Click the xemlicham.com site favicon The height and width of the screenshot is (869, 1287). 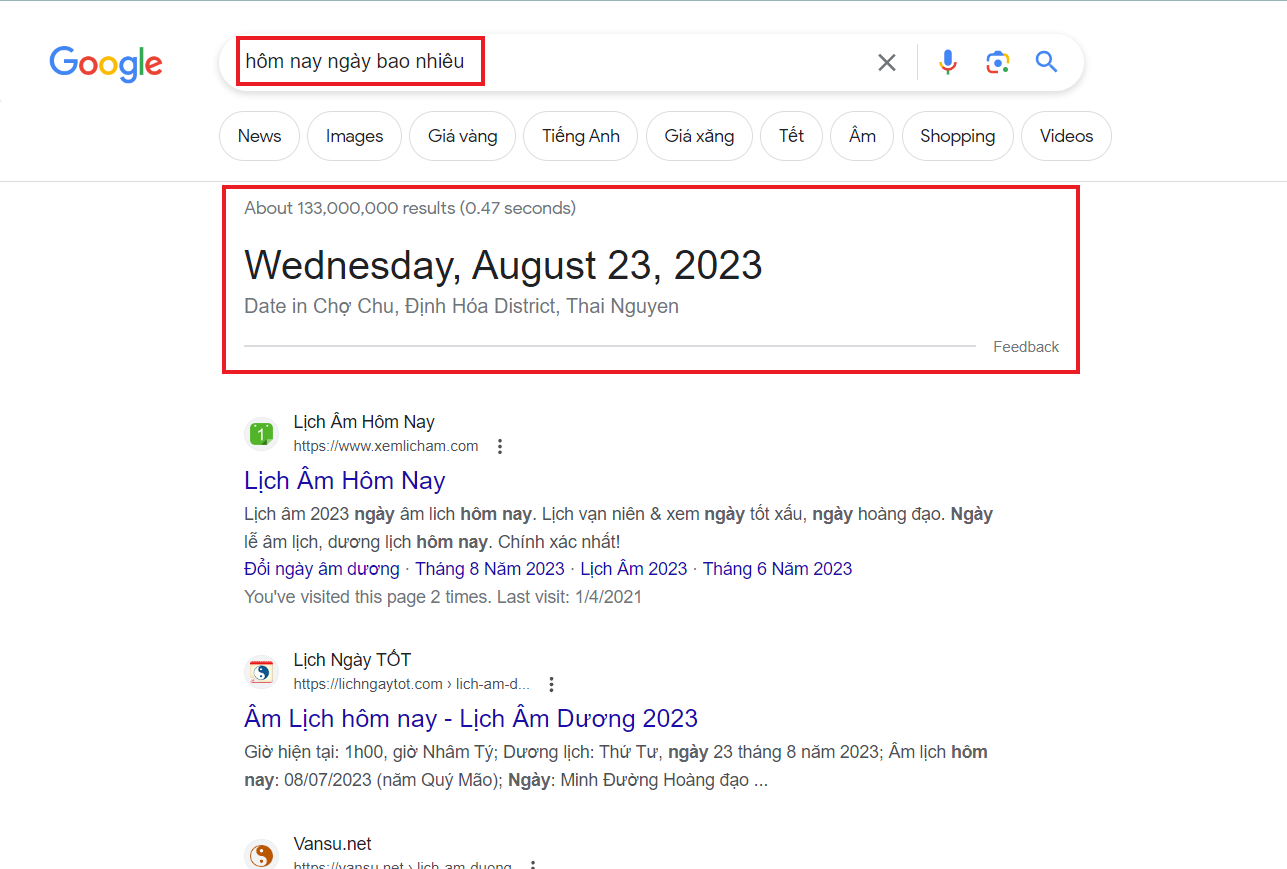[x=261, y=434]
